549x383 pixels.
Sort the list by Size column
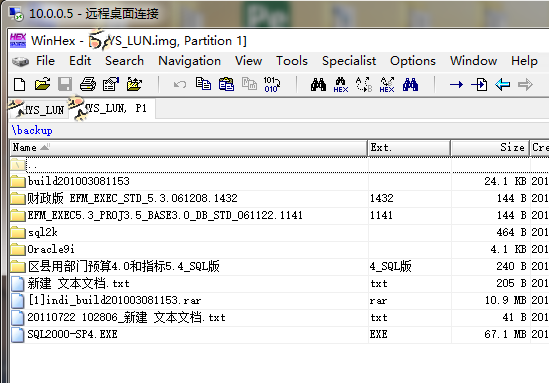click(490, 148)
